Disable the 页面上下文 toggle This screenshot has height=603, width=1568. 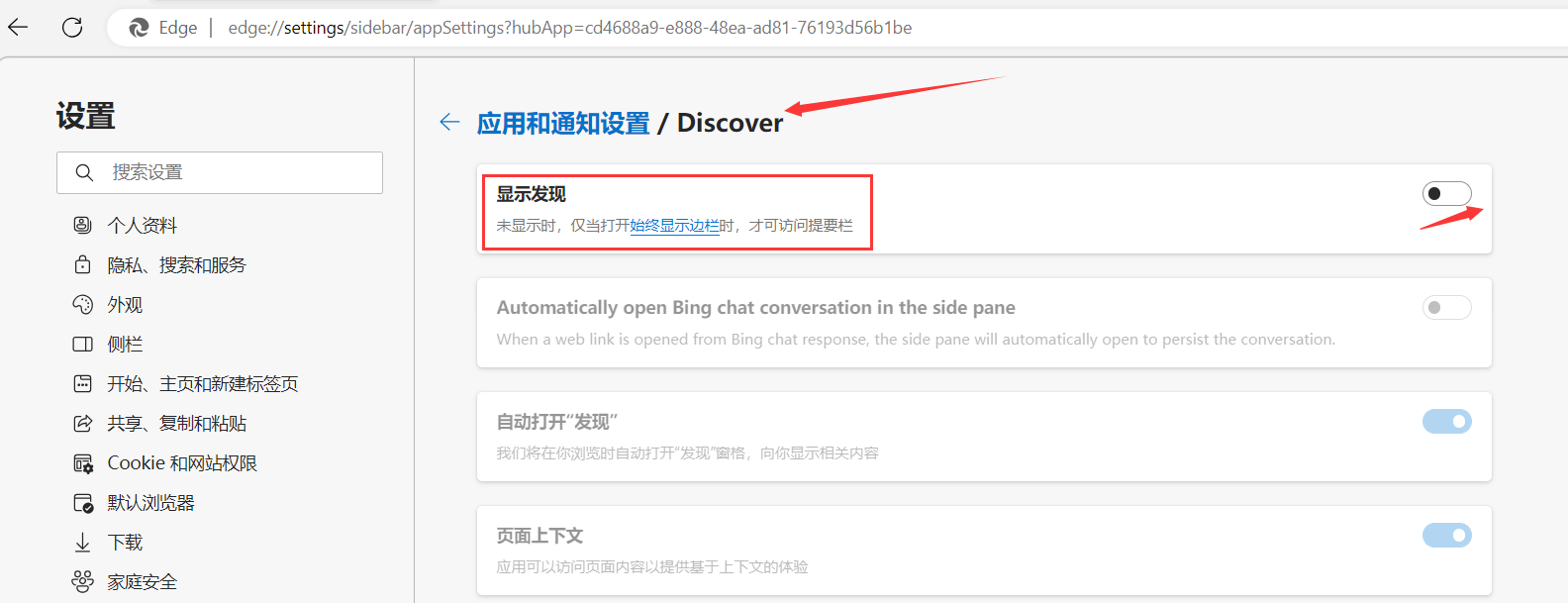coord(1446,535)
